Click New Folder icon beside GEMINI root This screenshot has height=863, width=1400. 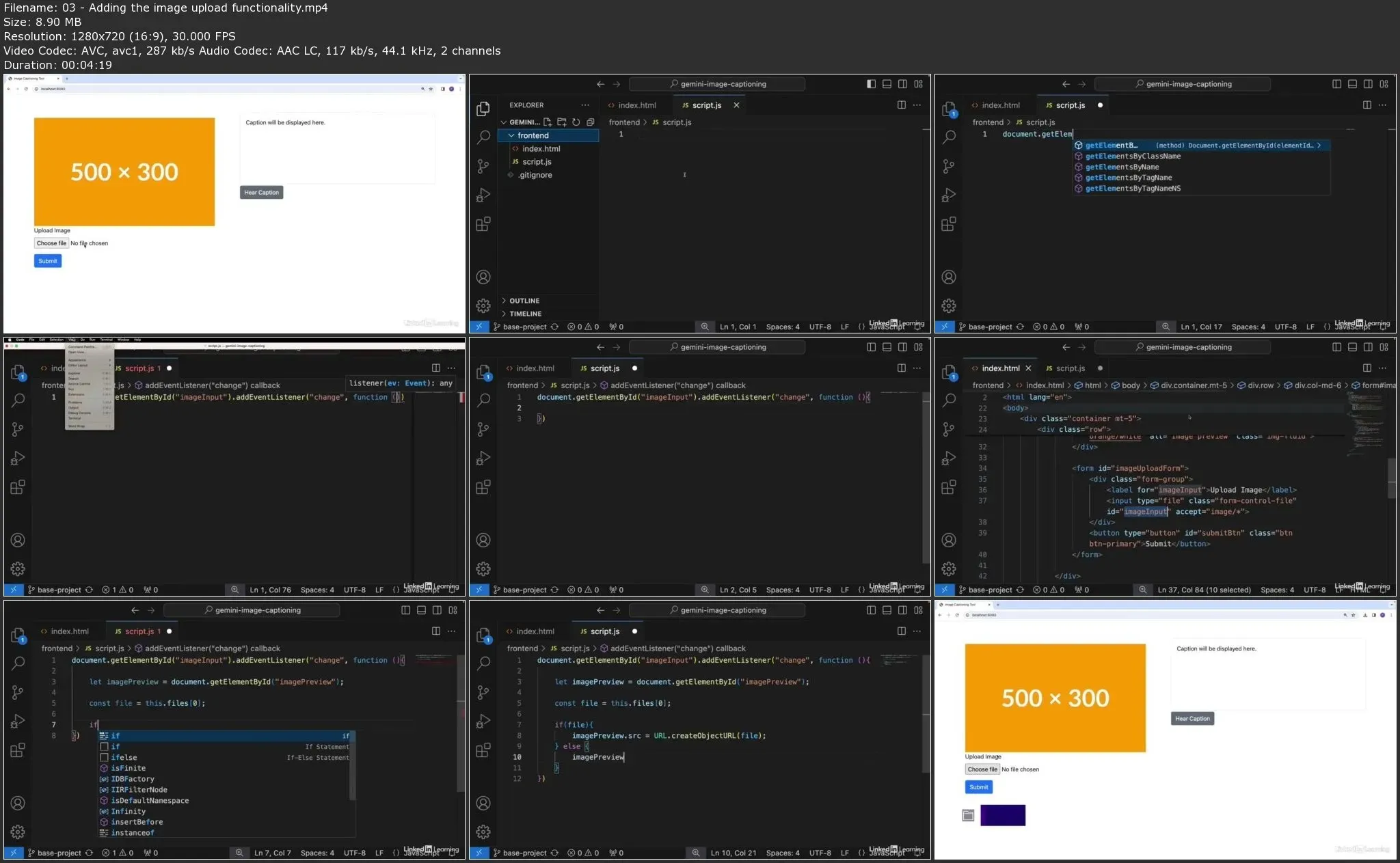point(562,122)
